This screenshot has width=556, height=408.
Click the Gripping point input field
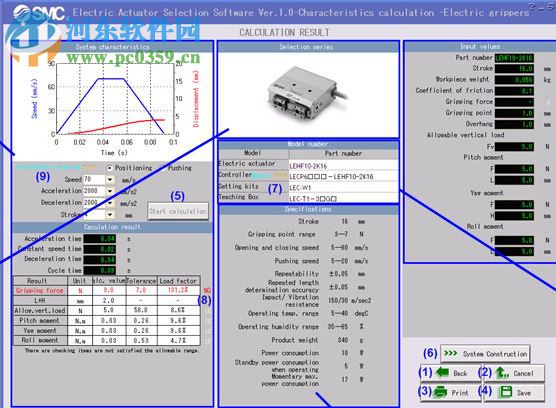(514, 113)
